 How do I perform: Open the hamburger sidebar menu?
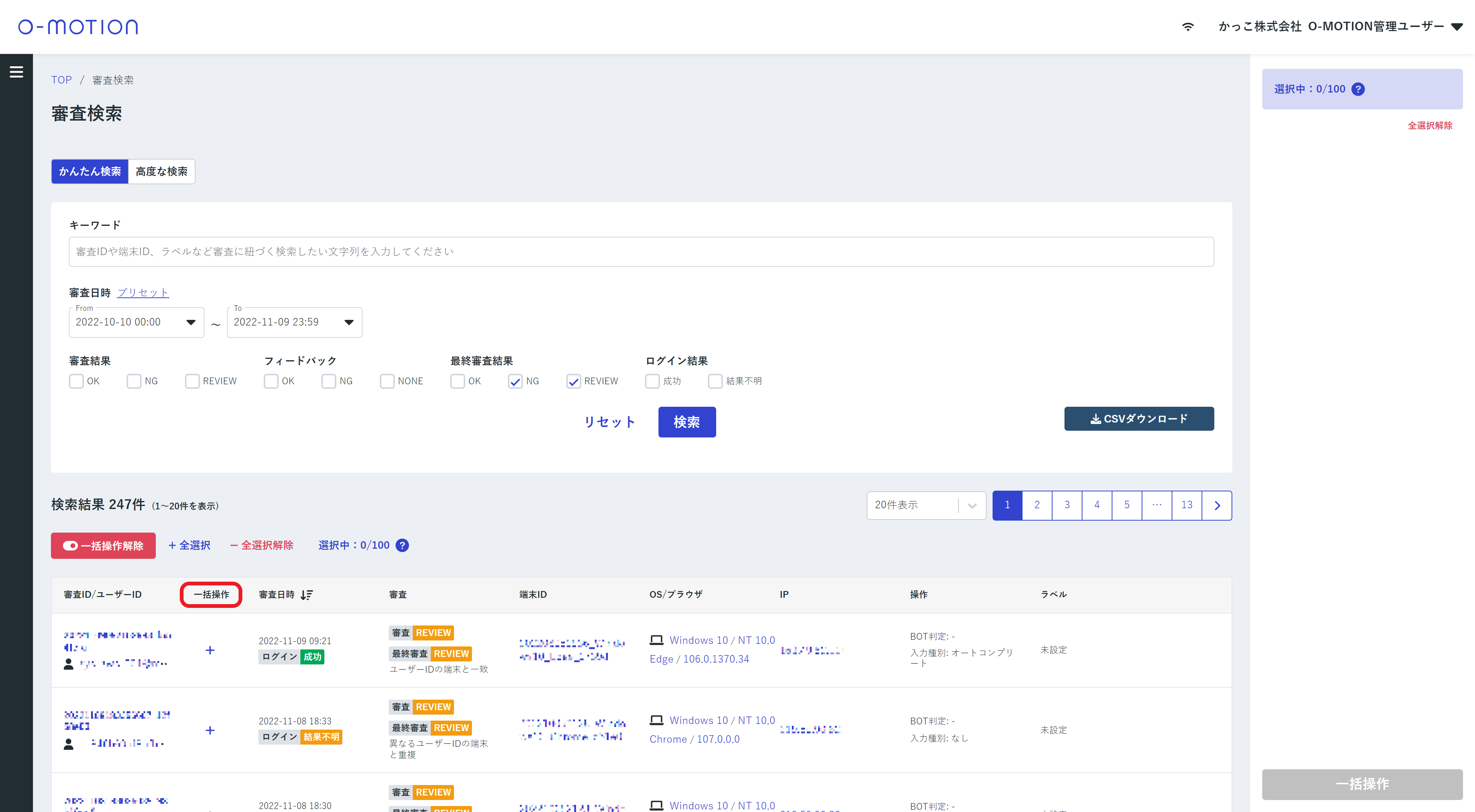16,72
